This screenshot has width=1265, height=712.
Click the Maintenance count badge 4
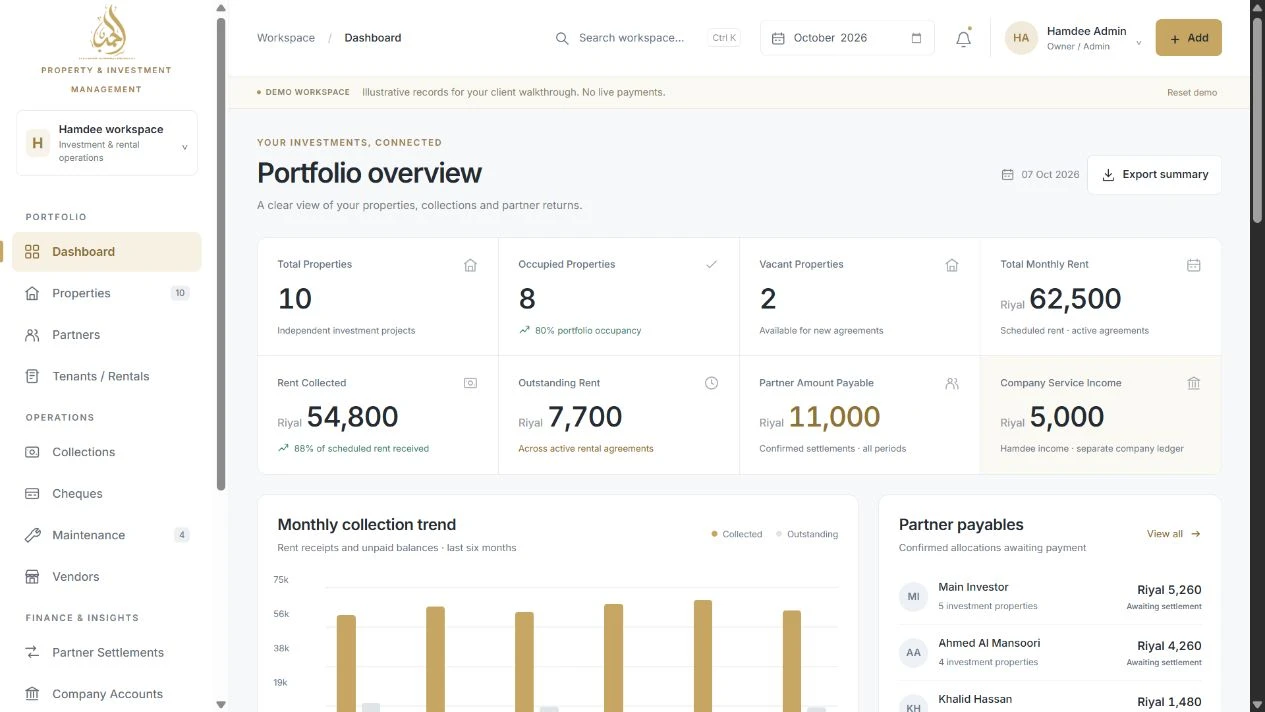(x=181, y=535)
